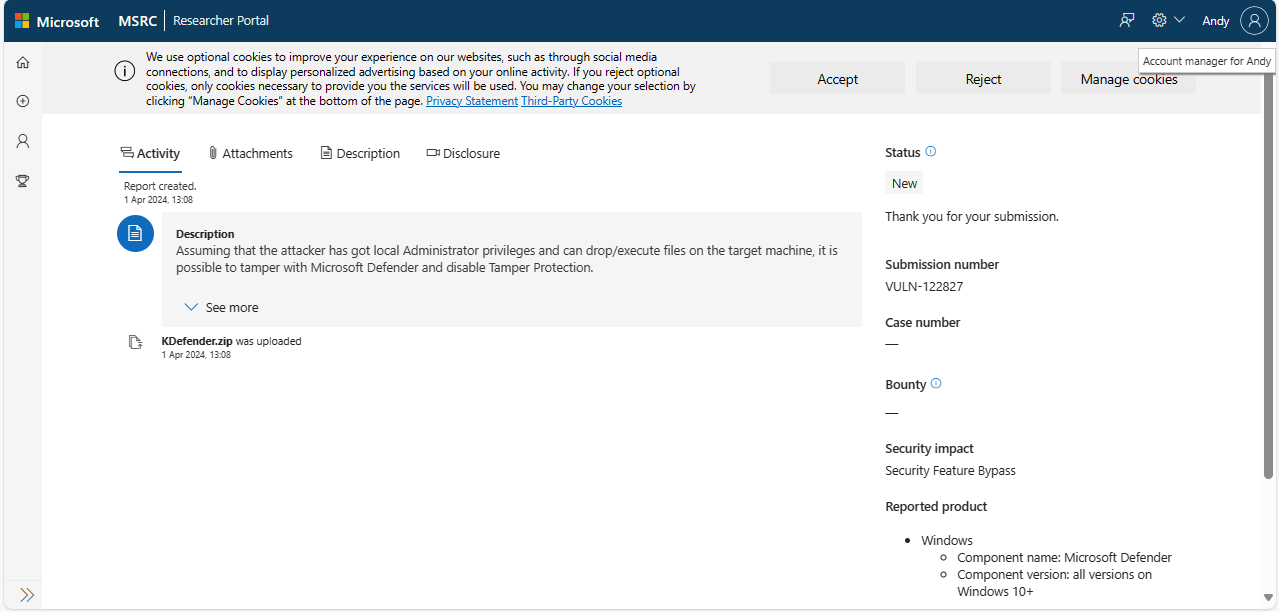
Task: Click the Status info icon
Action: pyautogui.click(x=931, y=152)
